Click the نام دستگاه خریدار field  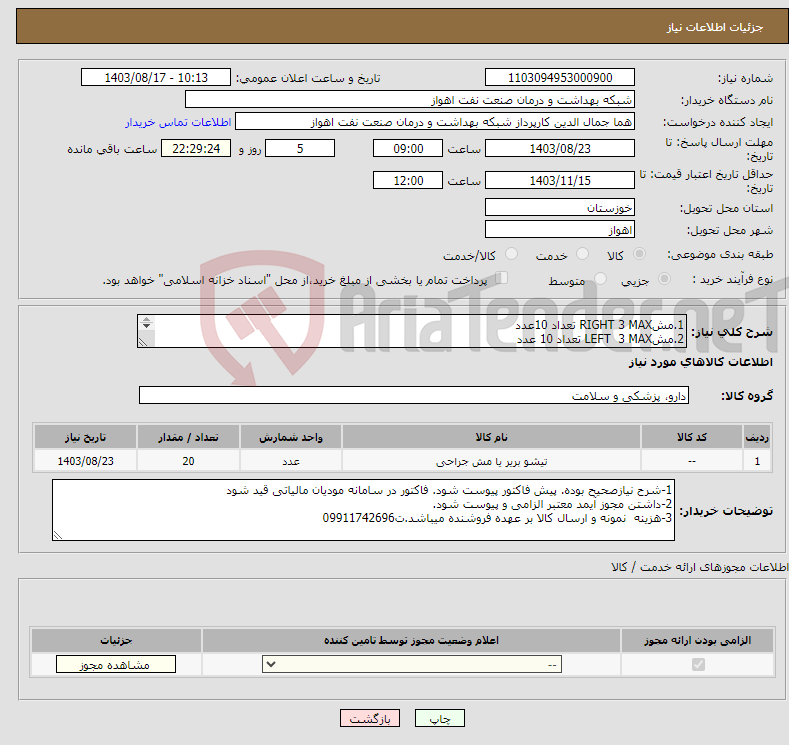tap(410, 100)
